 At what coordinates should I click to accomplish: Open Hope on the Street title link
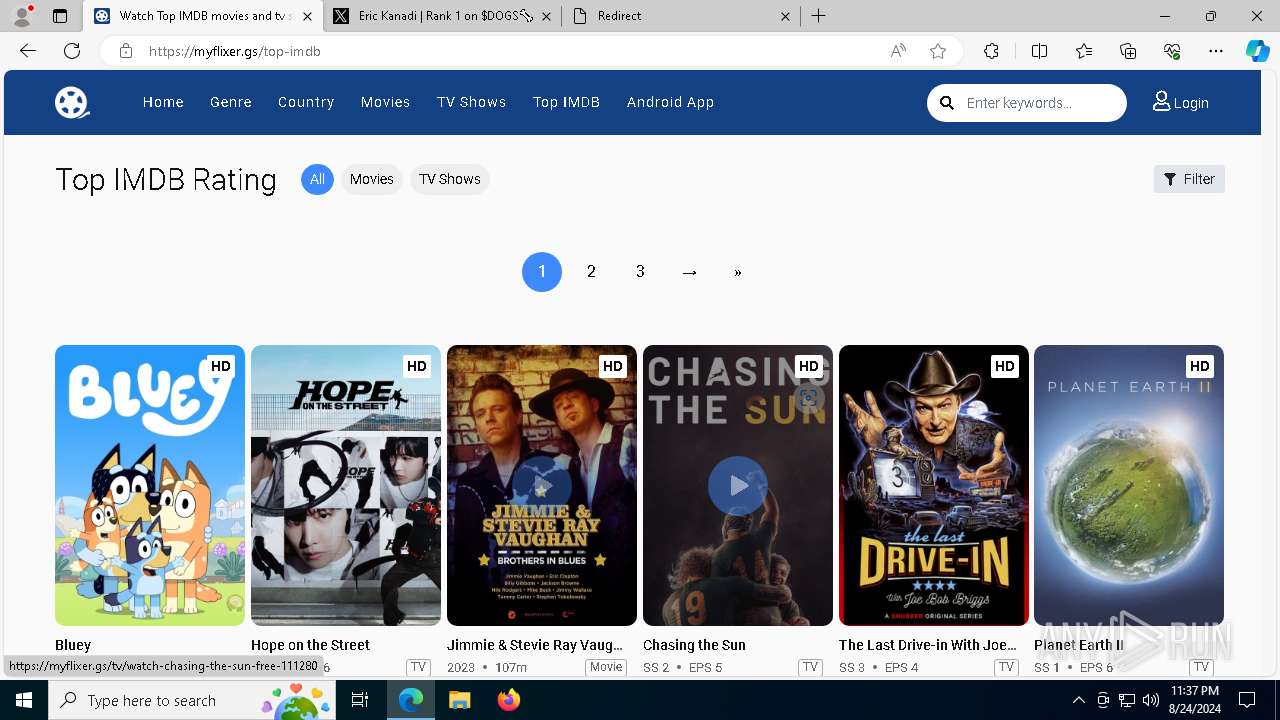tap(310, 645)
